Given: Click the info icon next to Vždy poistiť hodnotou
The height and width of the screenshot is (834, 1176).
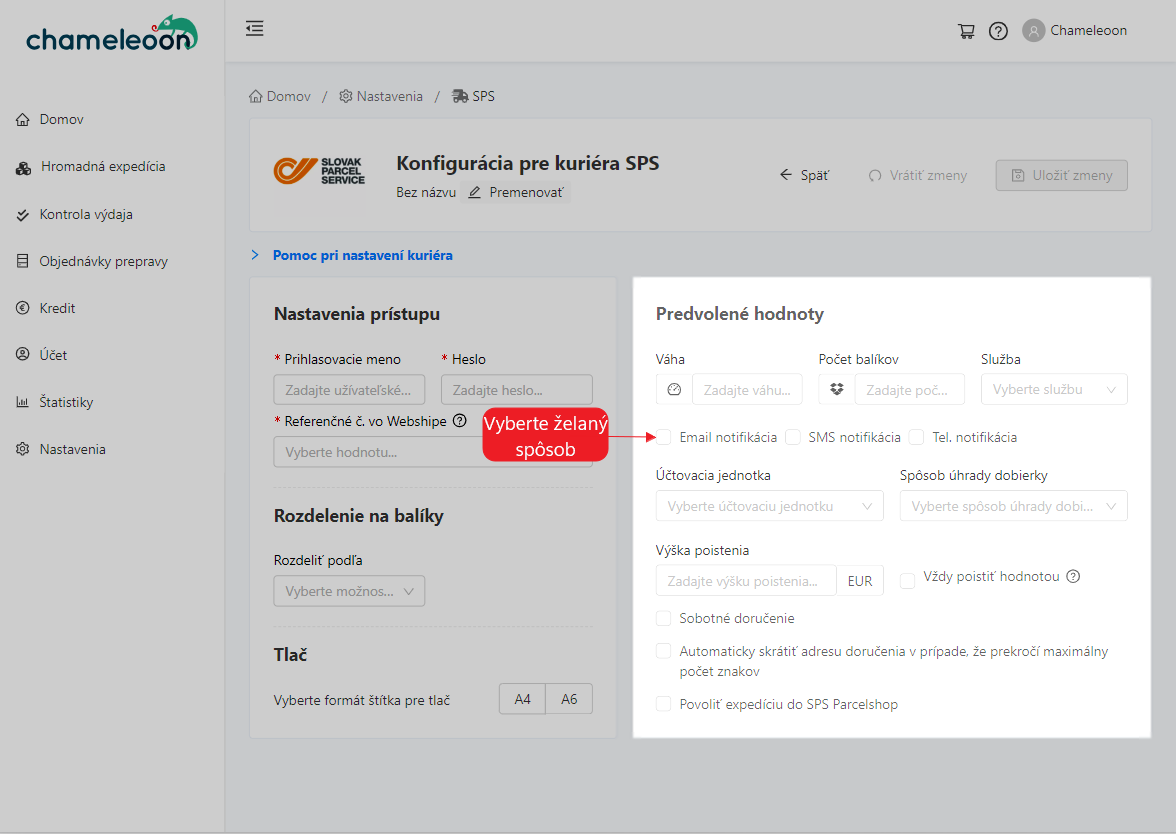Looking at the screenshot, I should point(1073,577).
